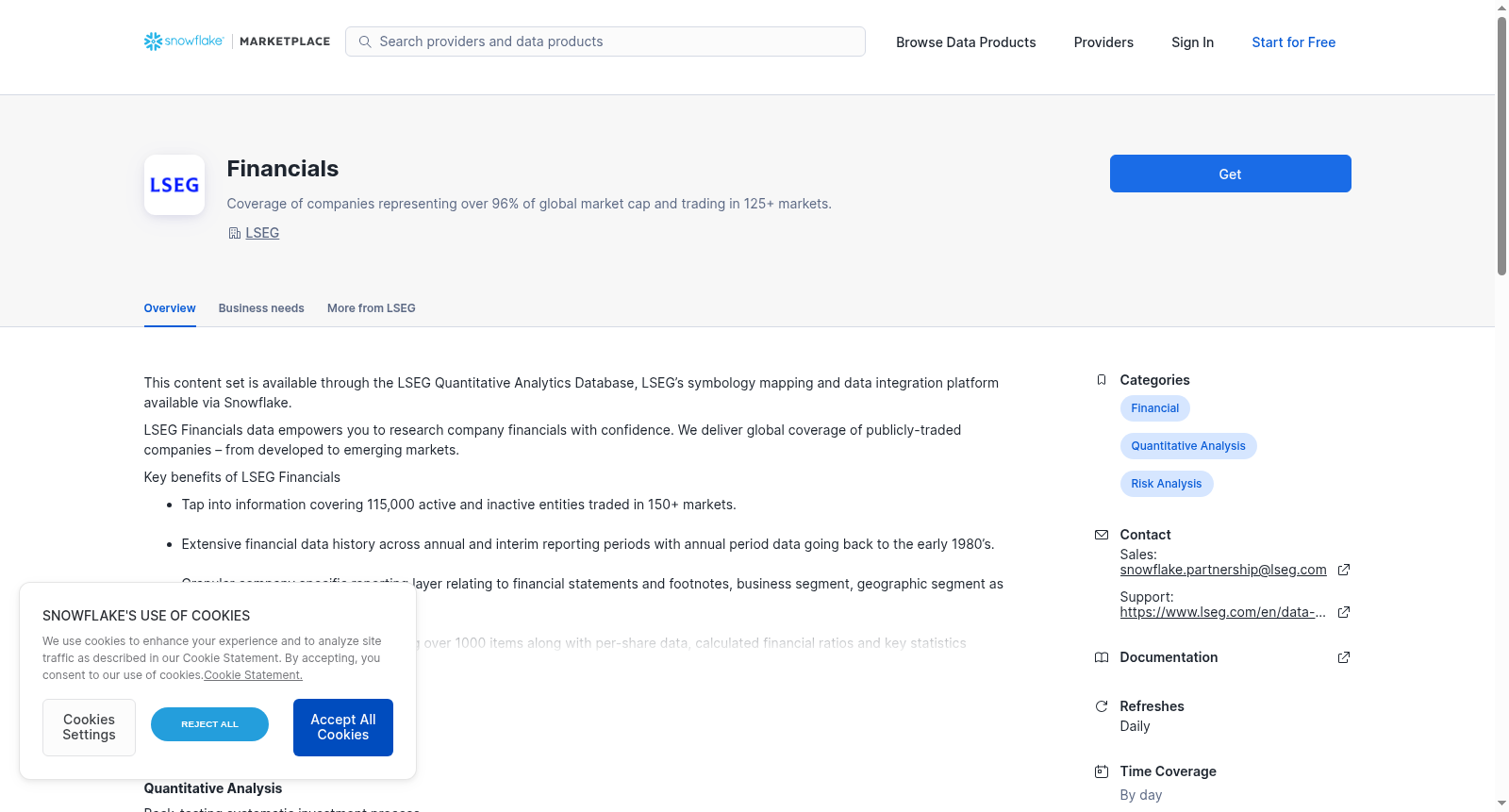Click the 'Extensive financial data history' bullet
Screen dimensions: 1509x812
(588, 544)
